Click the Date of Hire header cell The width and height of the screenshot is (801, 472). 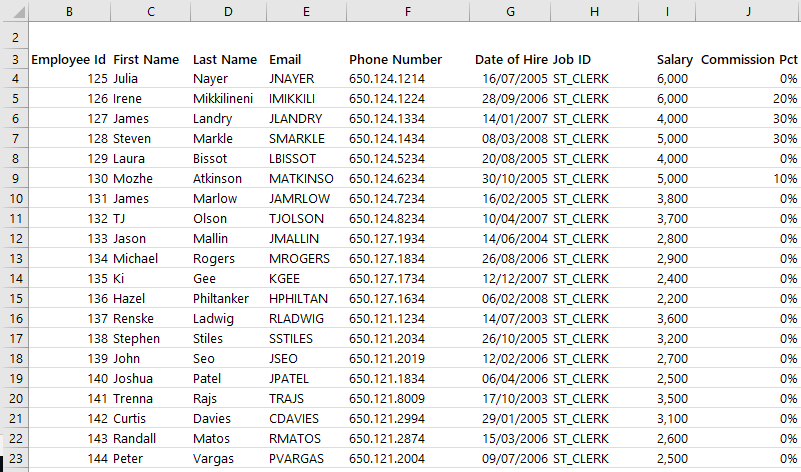pyautogui.click(x=510, y=59)
